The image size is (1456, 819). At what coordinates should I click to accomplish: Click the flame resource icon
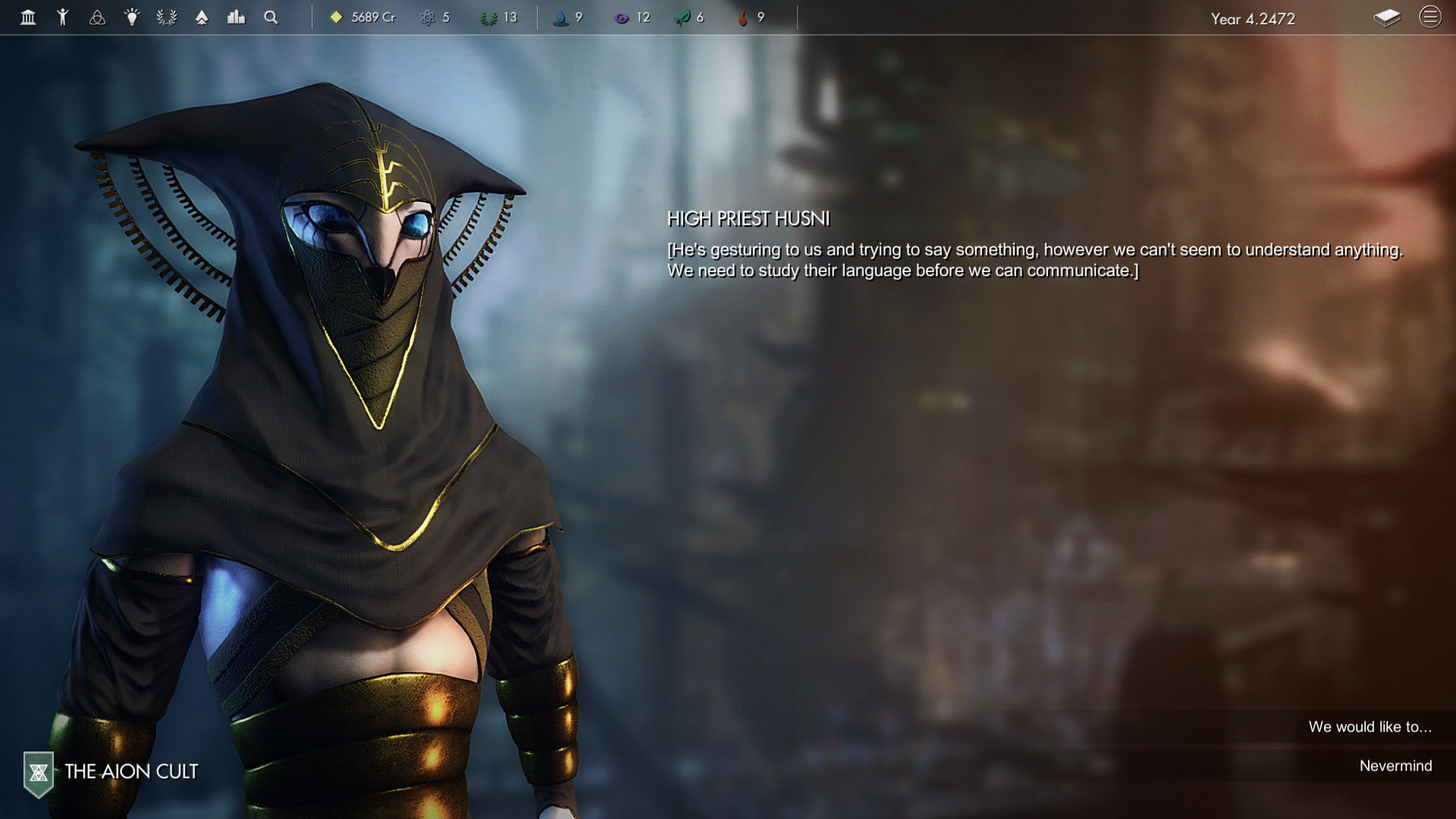coord(741,17)
